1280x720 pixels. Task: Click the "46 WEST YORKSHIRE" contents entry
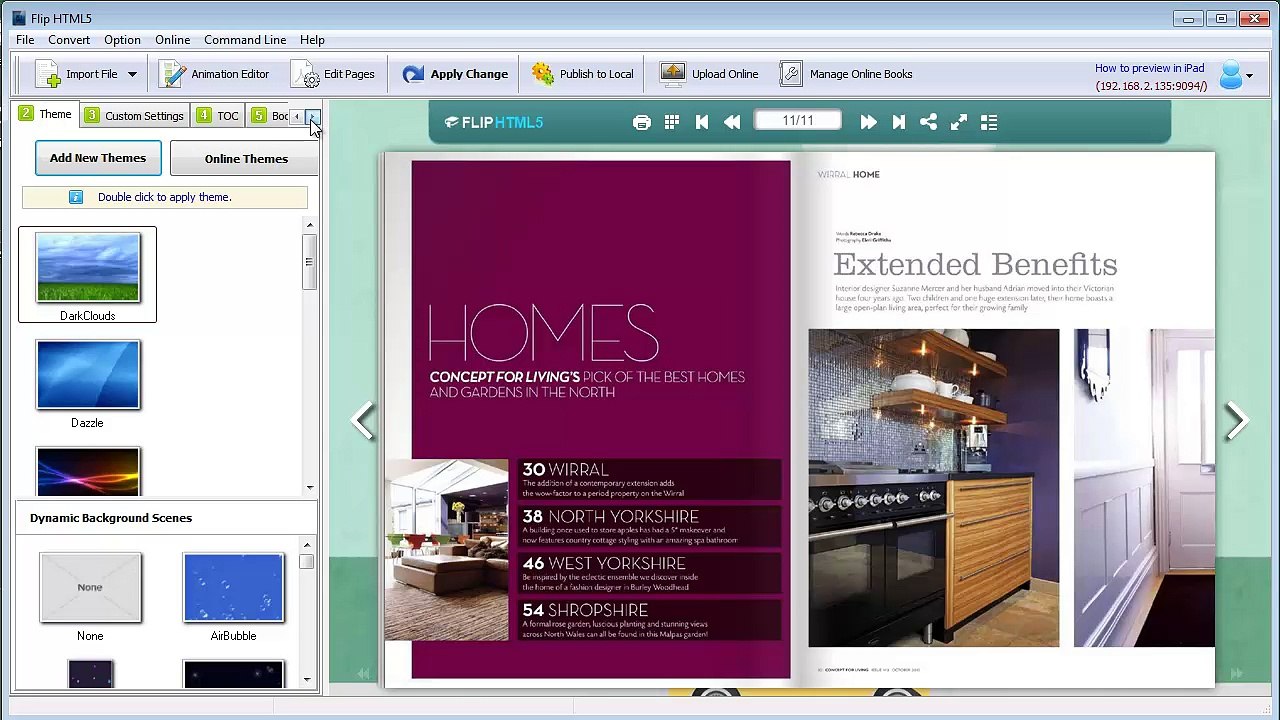click(650, 573)
